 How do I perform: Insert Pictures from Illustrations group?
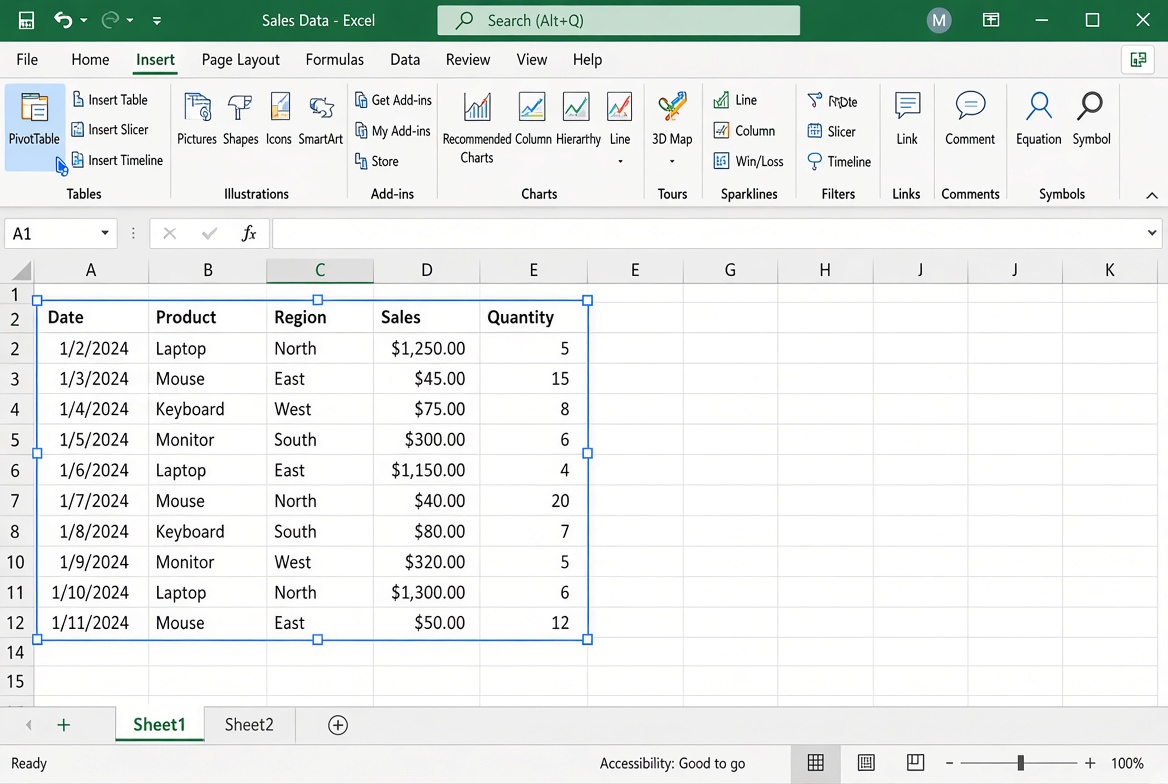[197, 119]
